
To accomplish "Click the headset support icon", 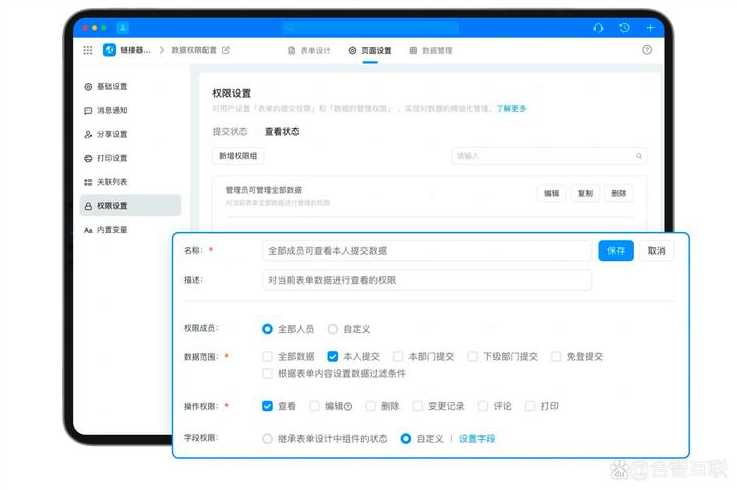I will (598, 28).
